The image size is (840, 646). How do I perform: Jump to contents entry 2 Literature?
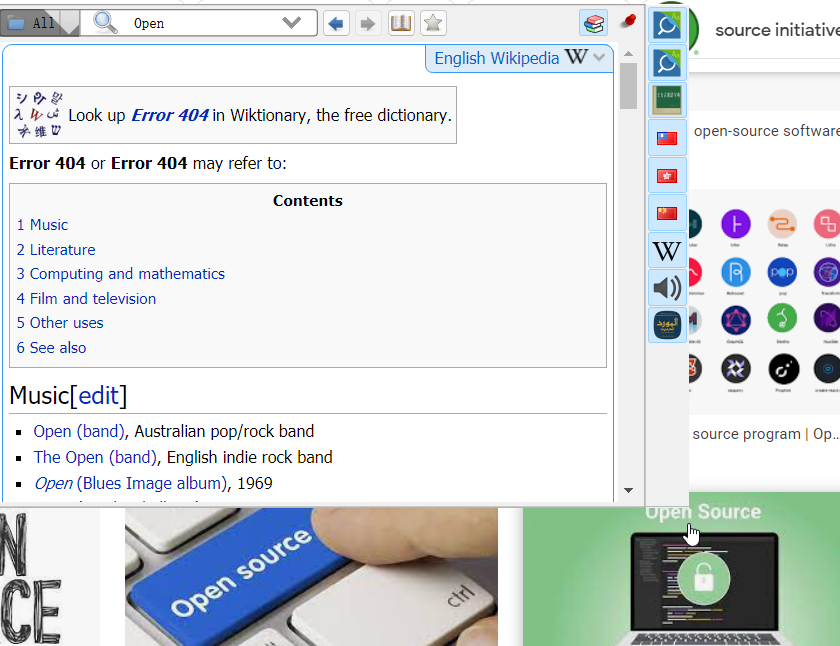click(x=56, y=250)
